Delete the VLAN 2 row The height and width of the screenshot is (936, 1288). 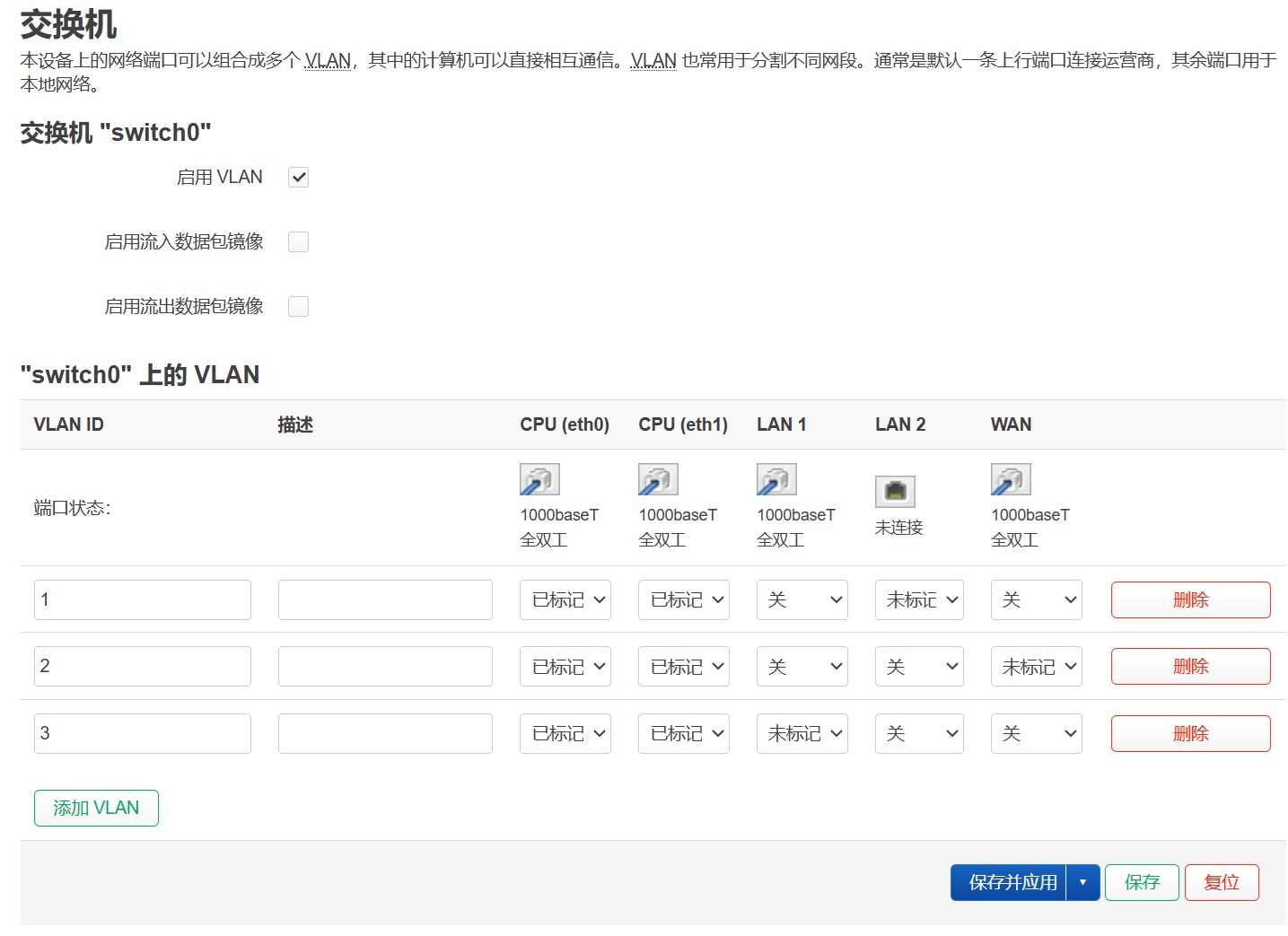pyautogui.click(x=1190, y=667)
